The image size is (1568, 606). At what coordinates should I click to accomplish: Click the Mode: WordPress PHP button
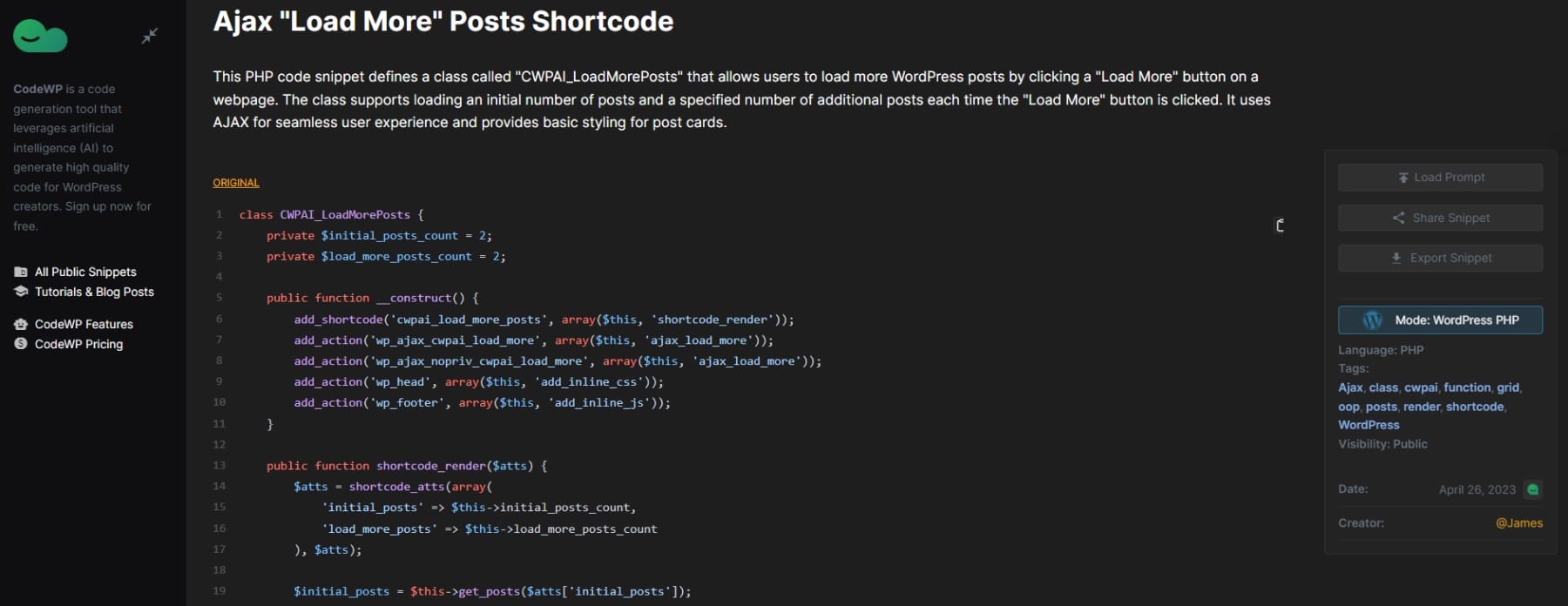click(x=1440, y=320)
